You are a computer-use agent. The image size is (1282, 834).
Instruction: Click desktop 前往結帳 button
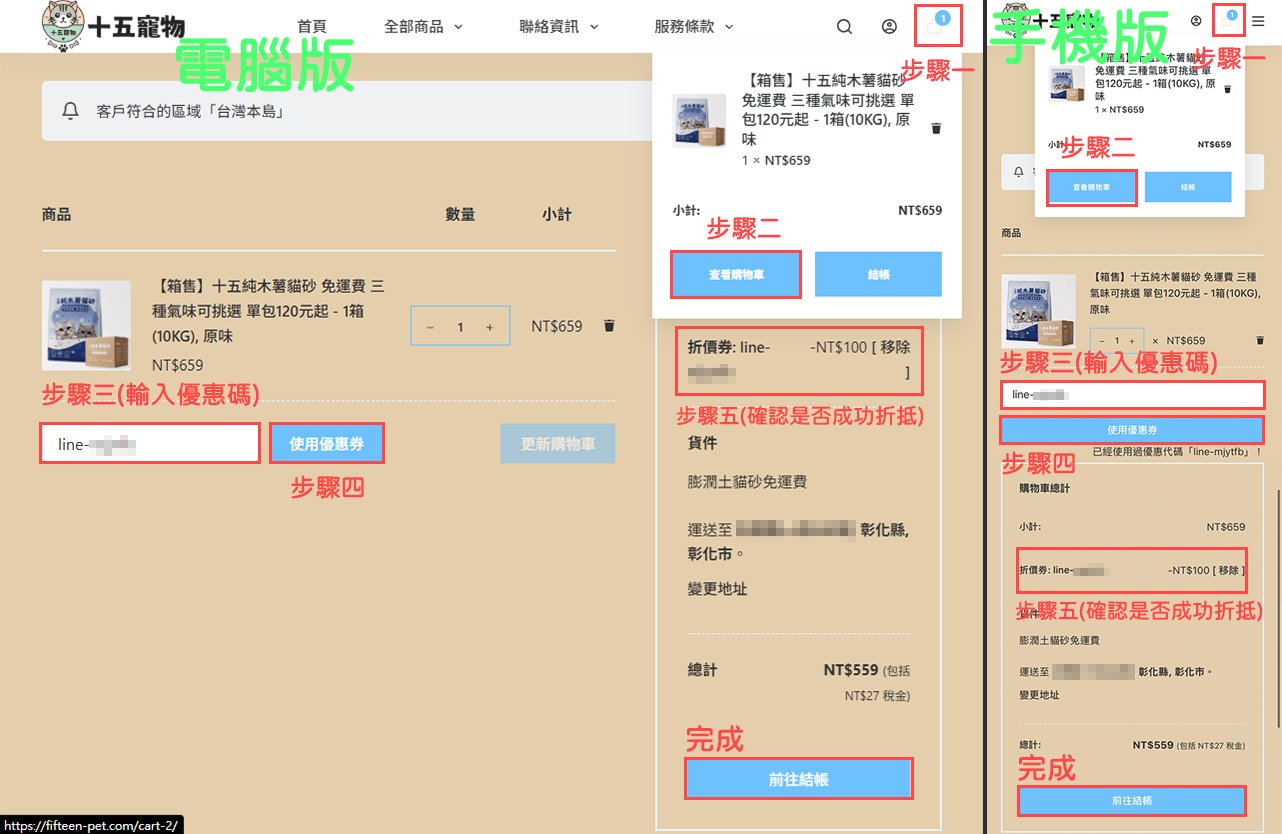click(799, 779)
